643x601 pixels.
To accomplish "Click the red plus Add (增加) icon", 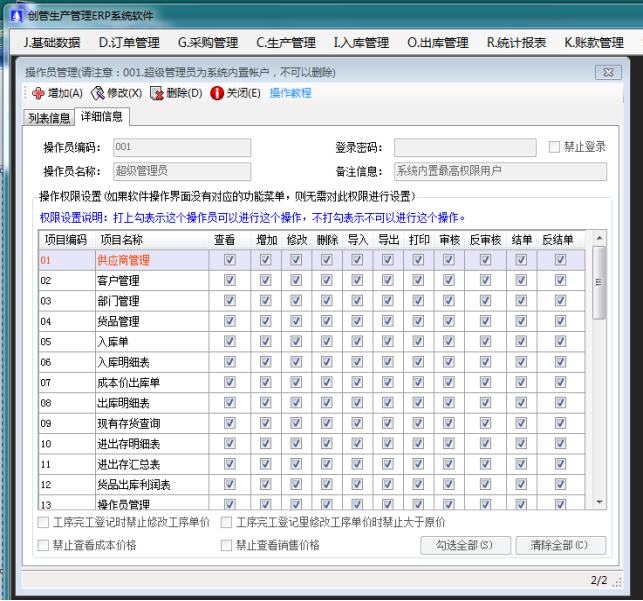I will (38, 93).
